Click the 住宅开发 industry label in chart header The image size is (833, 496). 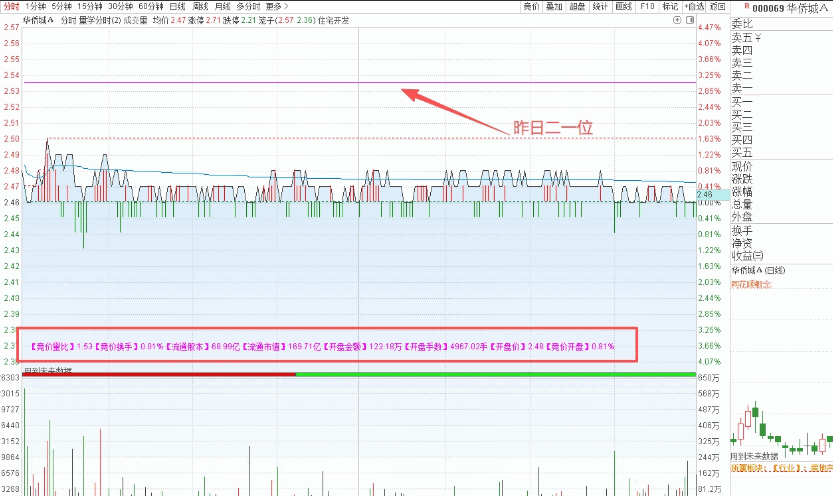pos(334,20)
